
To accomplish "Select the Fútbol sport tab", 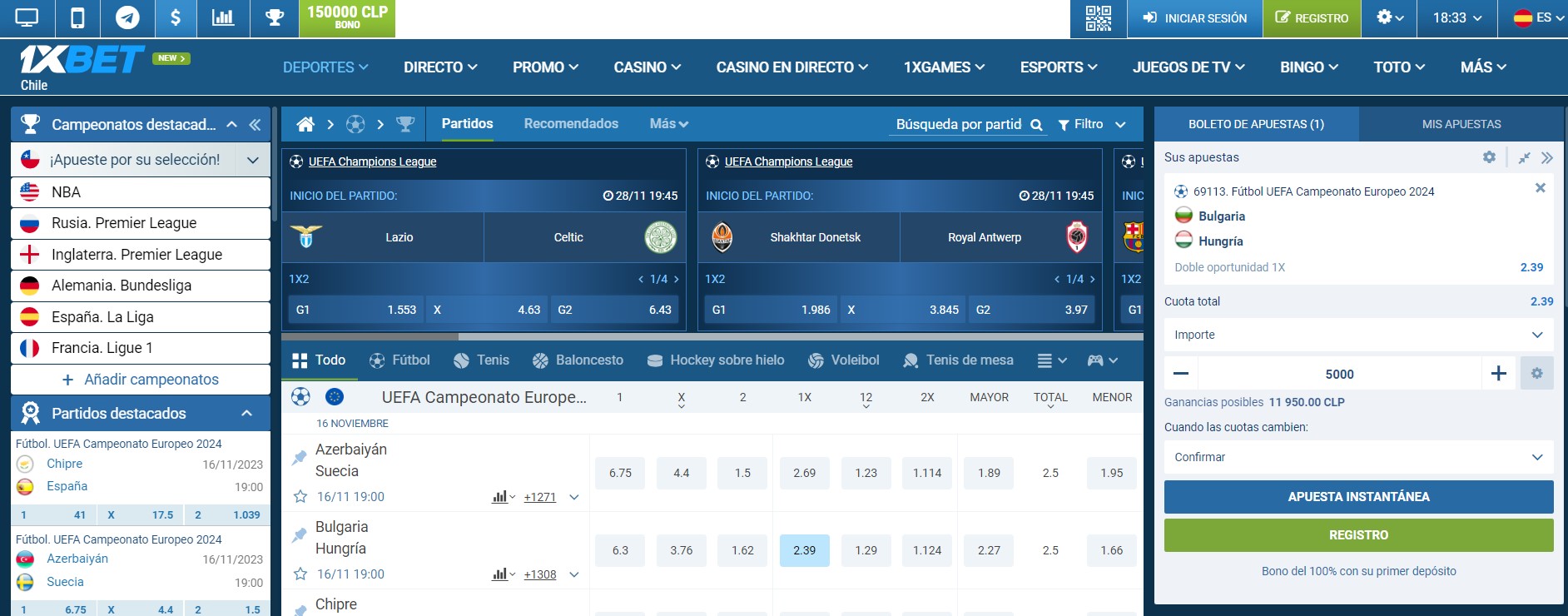I will (x=399, y=360).
